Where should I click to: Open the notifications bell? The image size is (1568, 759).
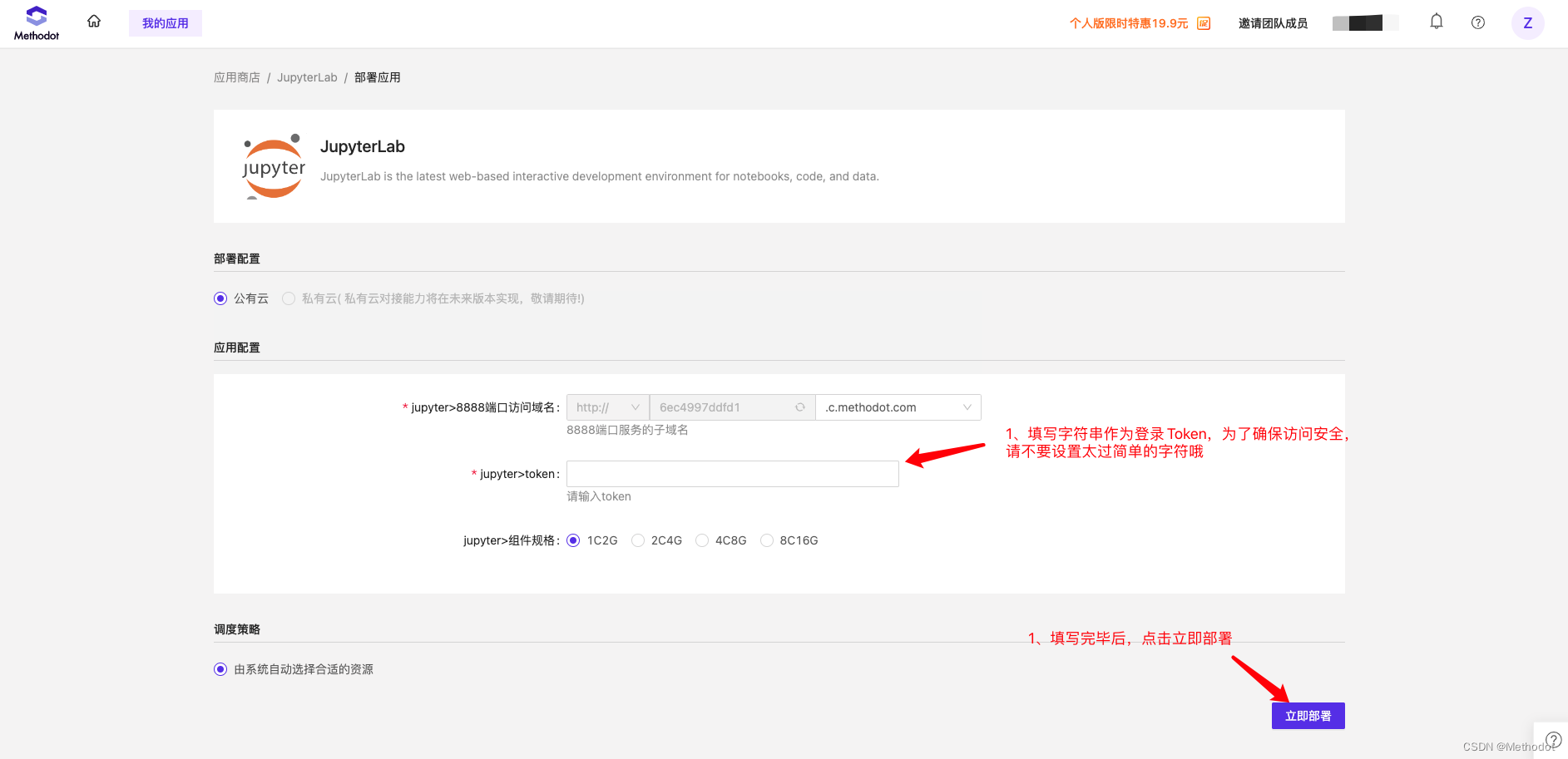1437,22
